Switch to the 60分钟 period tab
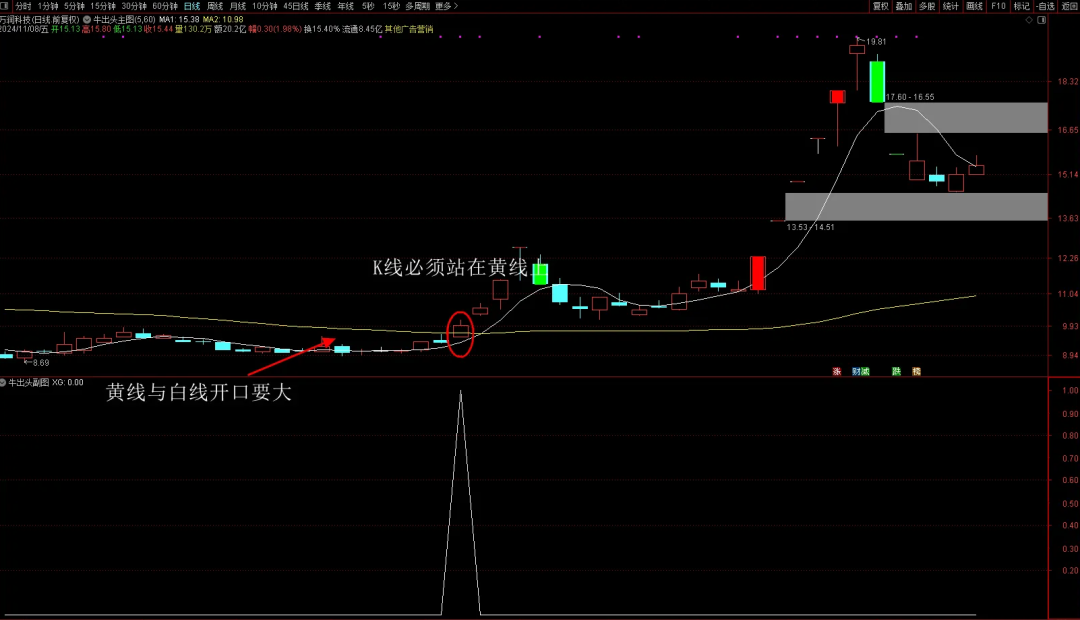 pyautogui.click(x=165, y=6)
